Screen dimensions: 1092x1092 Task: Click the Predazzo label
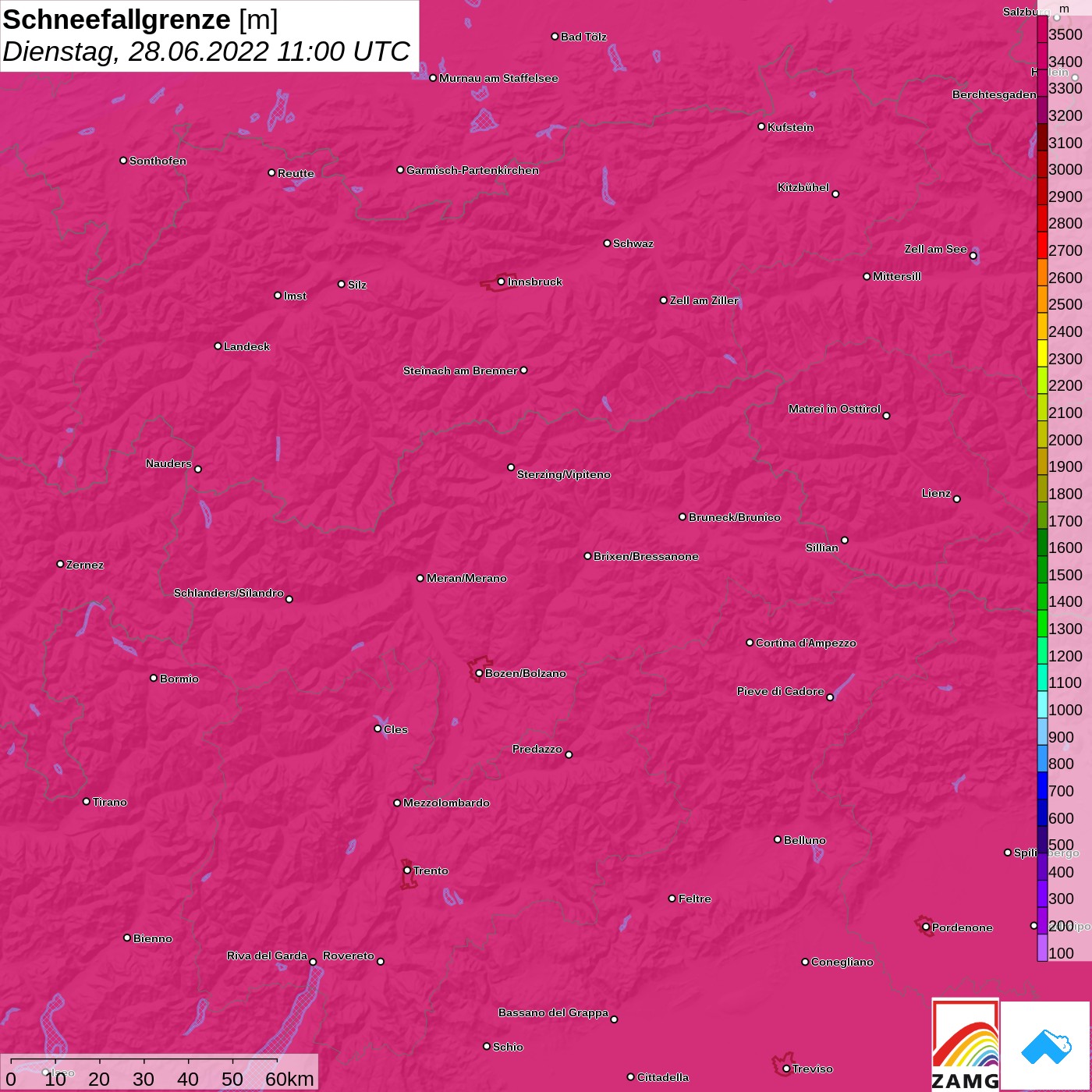[x=537, y=749]
